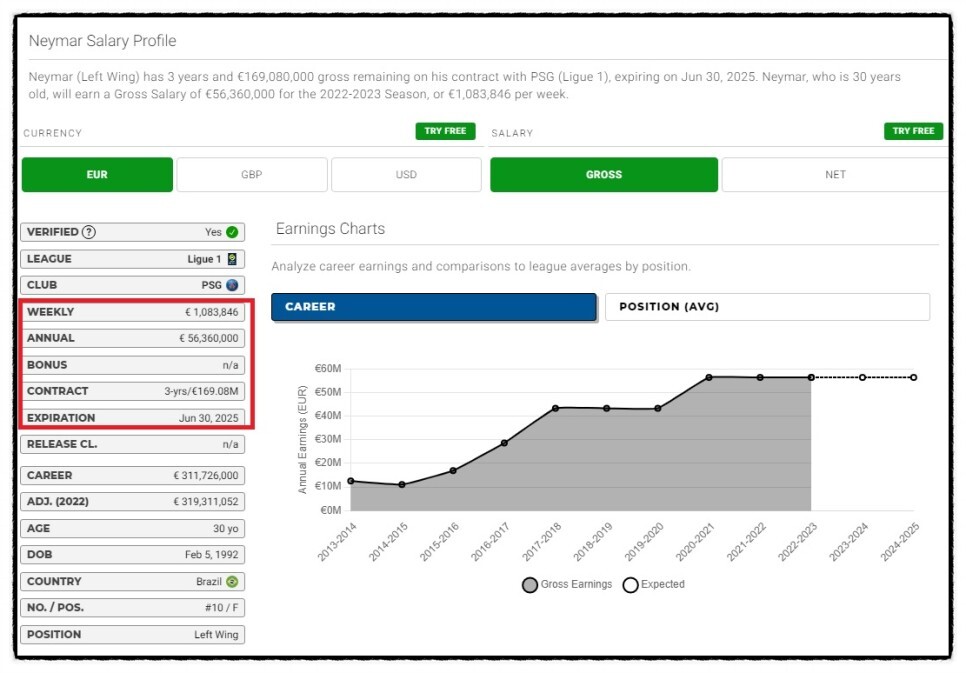Click the green verified checkmark icon
The width and height of the screenshot is (966, 673).
coord(232,232)
